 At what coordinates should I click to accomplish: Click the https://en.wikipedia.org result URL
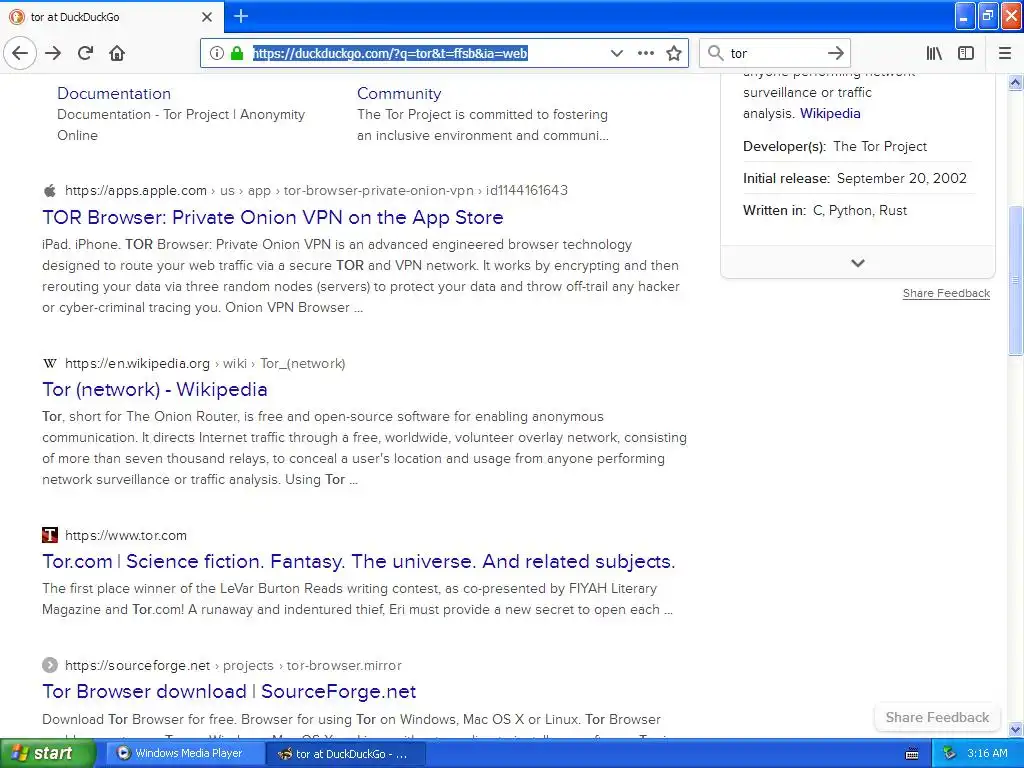(x=137, y=363)
